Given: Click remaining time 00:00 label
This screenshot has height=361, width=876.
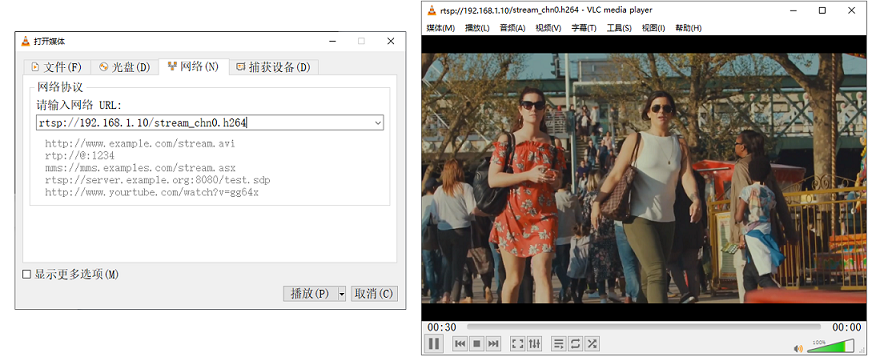Looking at the screenshot, I should coord(847,327).
